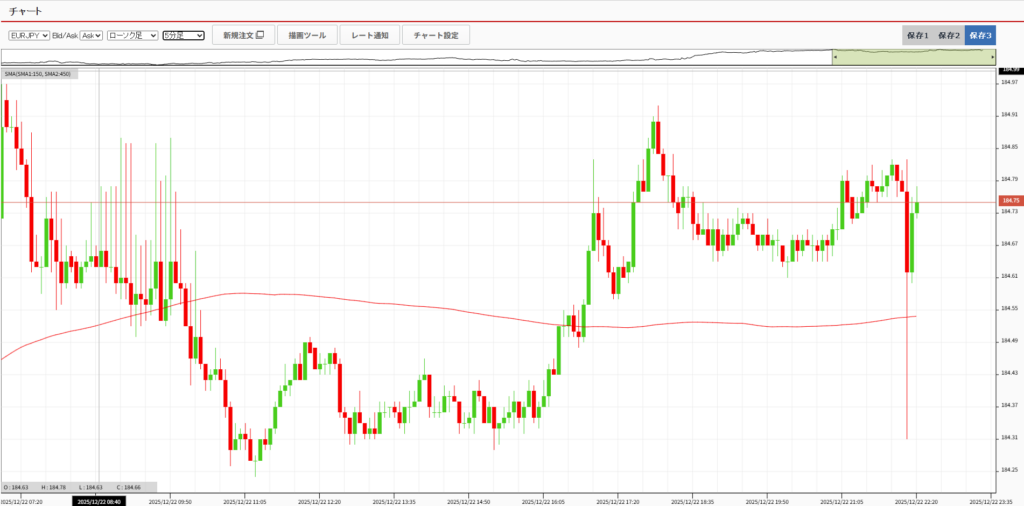Switch to the 保存2 saved layout tab

tap(948, 35)
